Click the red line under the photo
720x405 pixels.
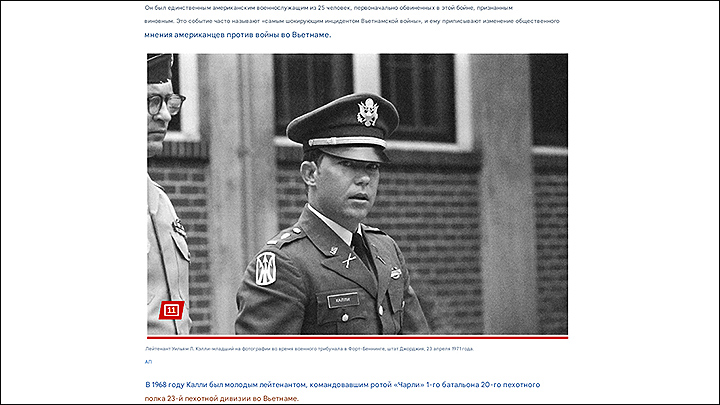pyautogui.click(x=357, y=338)
